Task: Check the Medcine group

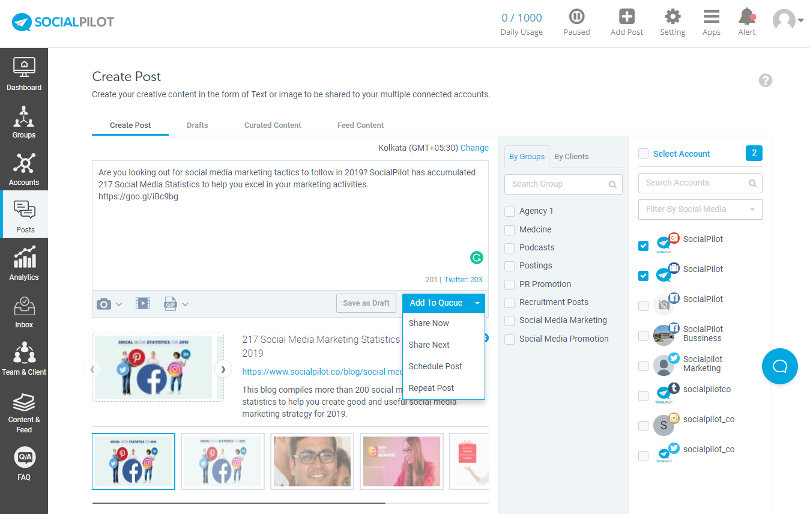Action: point(509,230)
